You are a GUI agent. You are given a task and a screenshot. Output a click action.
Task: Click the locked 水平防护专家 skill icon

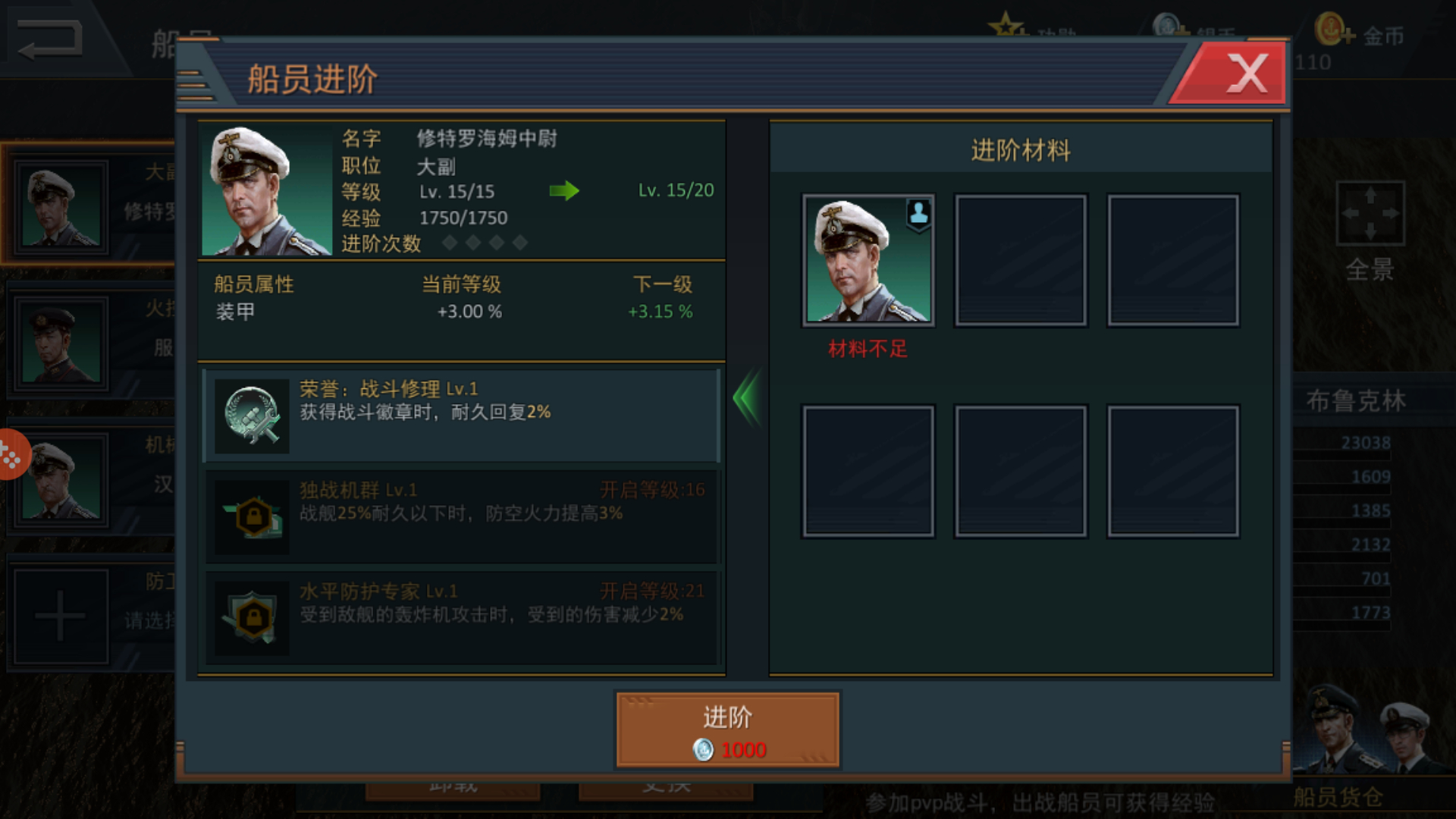tap(252, 618)
